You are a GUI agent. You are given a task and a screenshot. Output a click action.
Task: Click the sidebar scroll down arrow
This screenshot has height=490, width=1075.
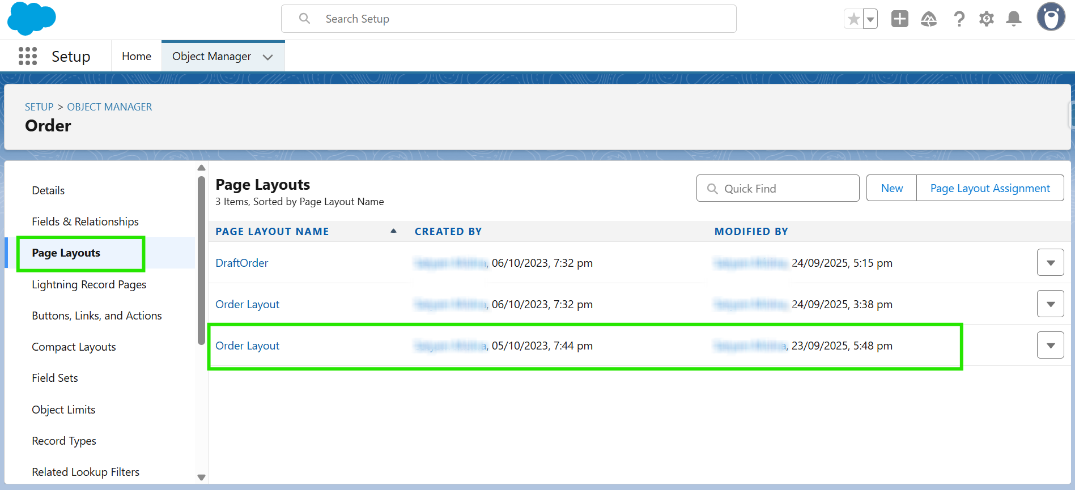pos(201,477)
